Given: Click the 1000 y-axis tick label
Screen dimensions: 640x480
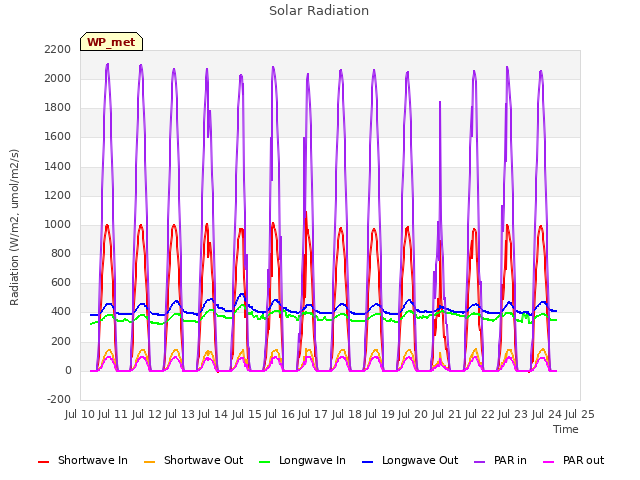Looking at the screenshot, I should coord(58,224).
